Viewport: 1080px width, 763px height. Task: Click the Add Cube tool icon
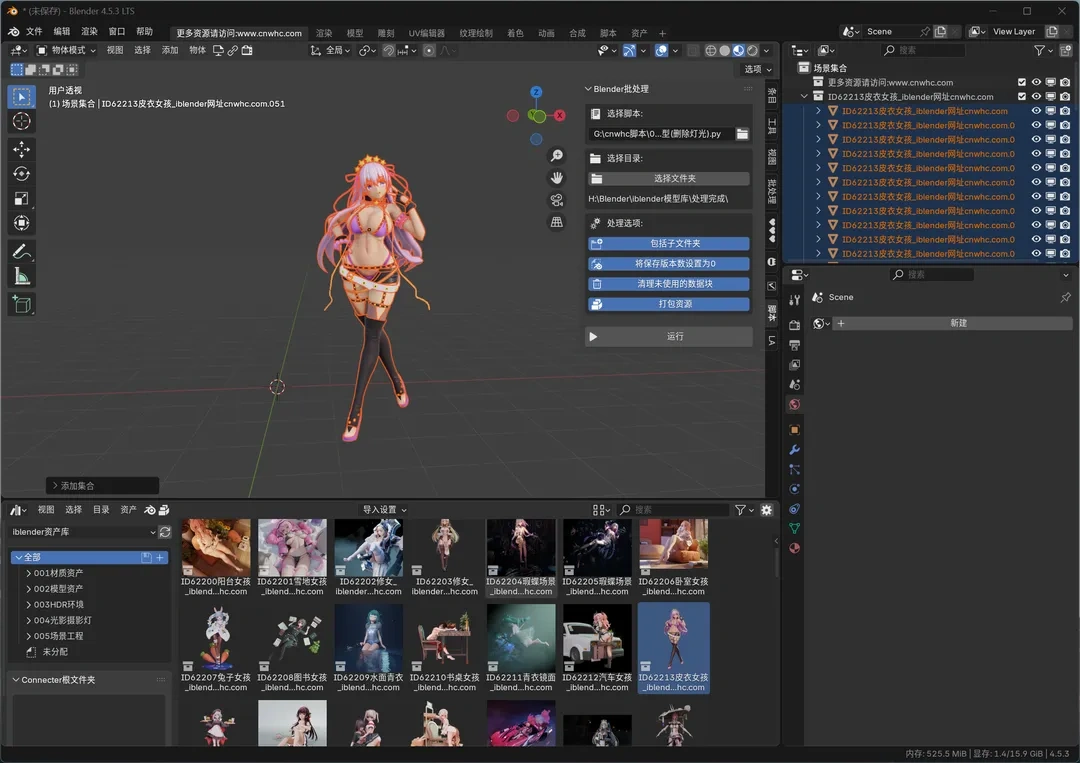[x=21, y=304]
